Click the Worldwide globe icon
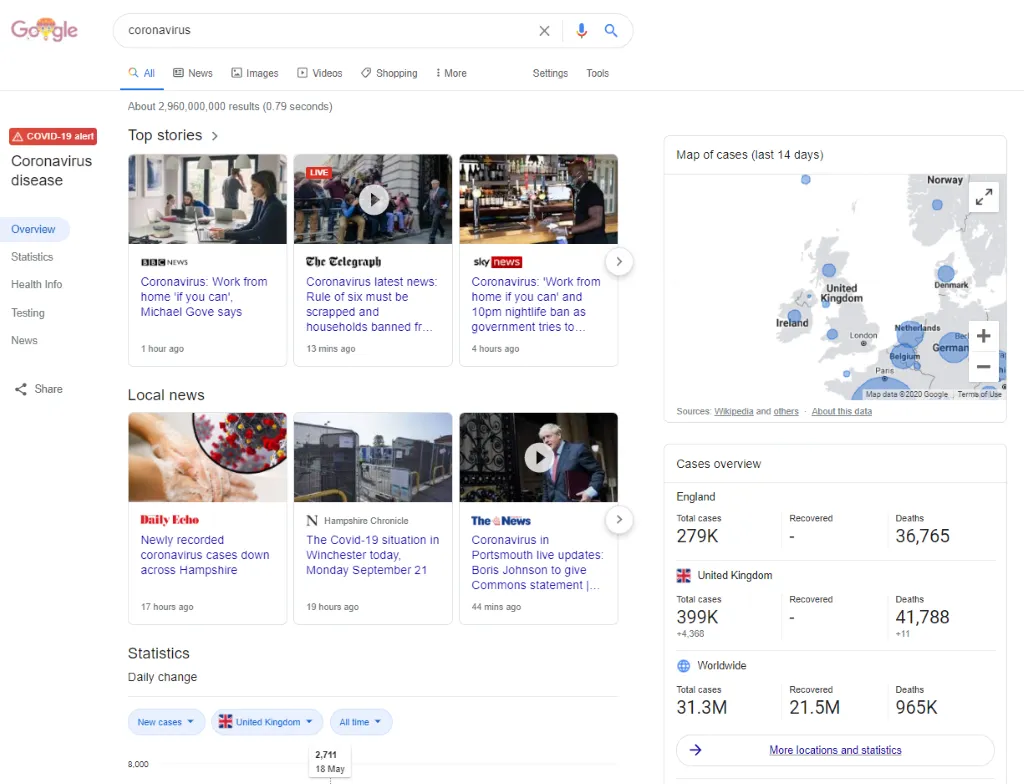1024x784 pixels. tap(683, 666)
